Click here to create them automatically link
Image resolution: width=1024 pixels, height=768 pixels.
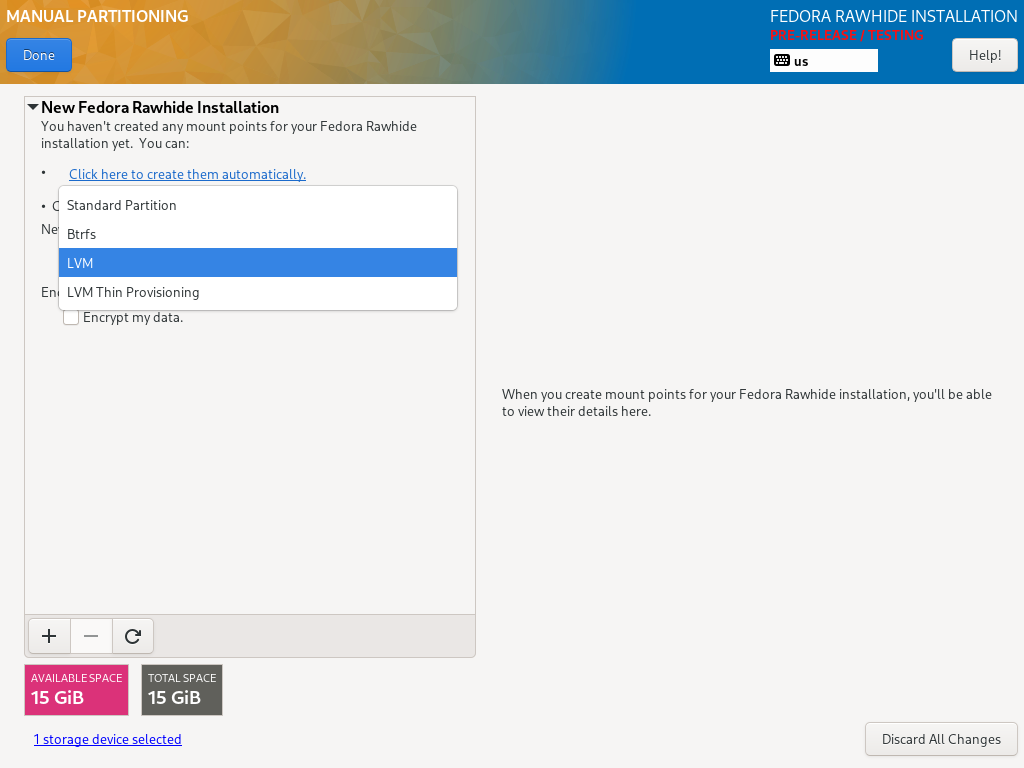point(187,174)
